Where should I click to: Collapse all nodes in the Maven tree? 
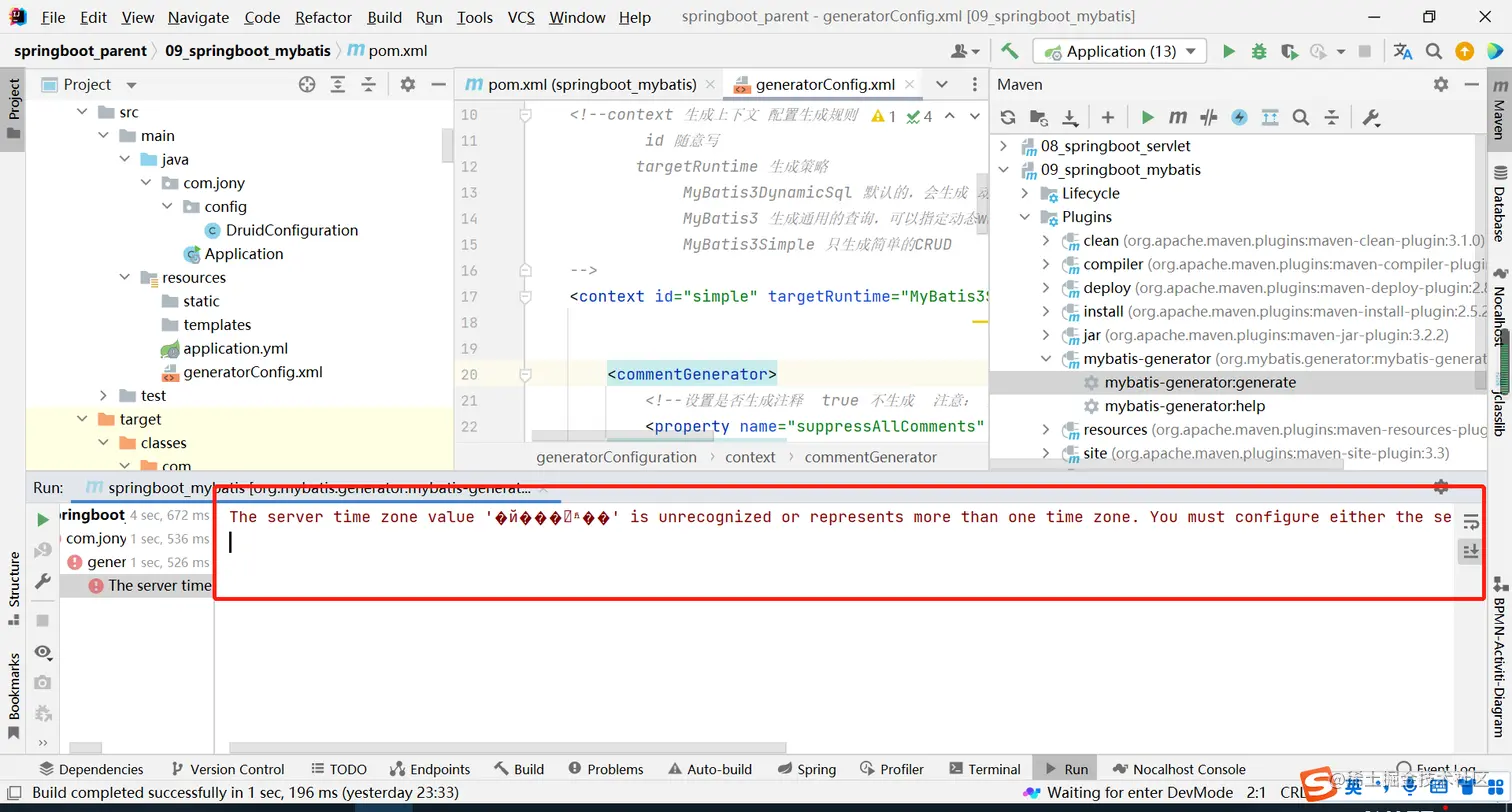click(x=1332, y=118)
